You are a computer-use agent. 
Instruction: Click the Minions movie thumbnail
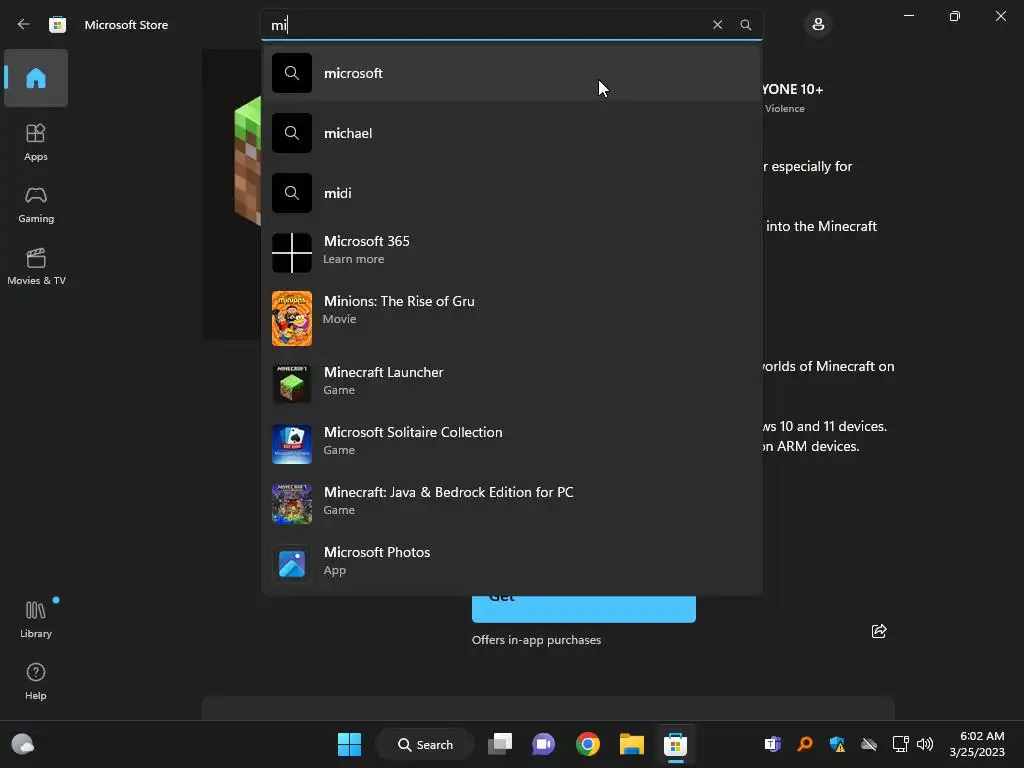point(291,318)
